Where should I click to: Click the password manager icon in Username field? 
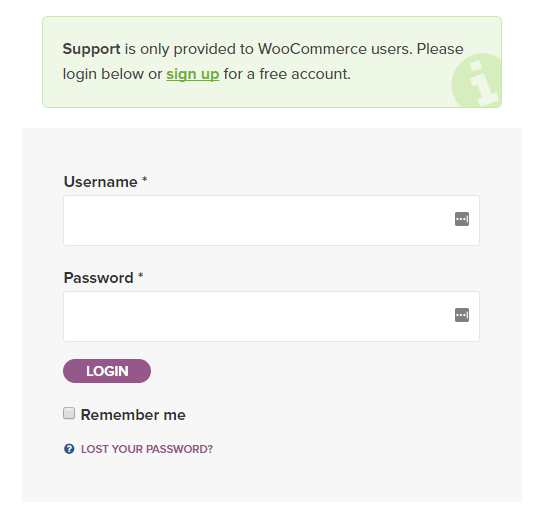pyautogui.click(x=461, y=219)
